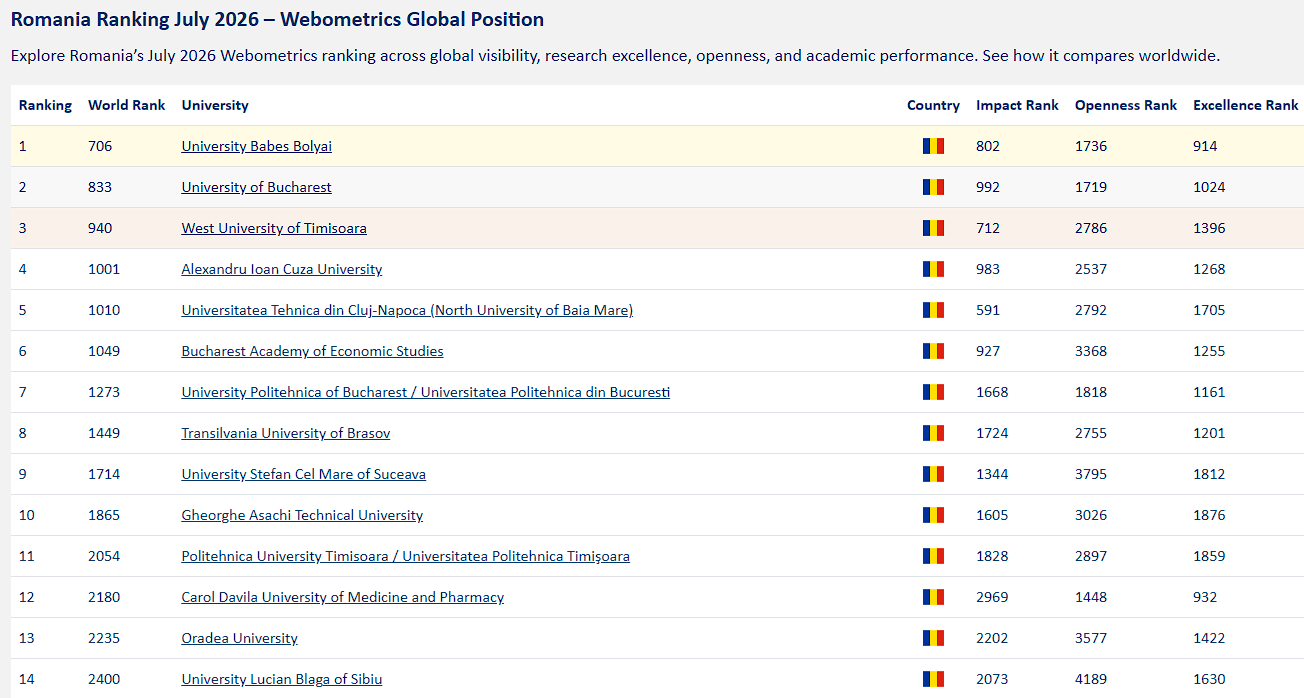Click Romania flag in Babes Bolyai row
This screenshot has height=698, width=1304.
tap(933, 146)
